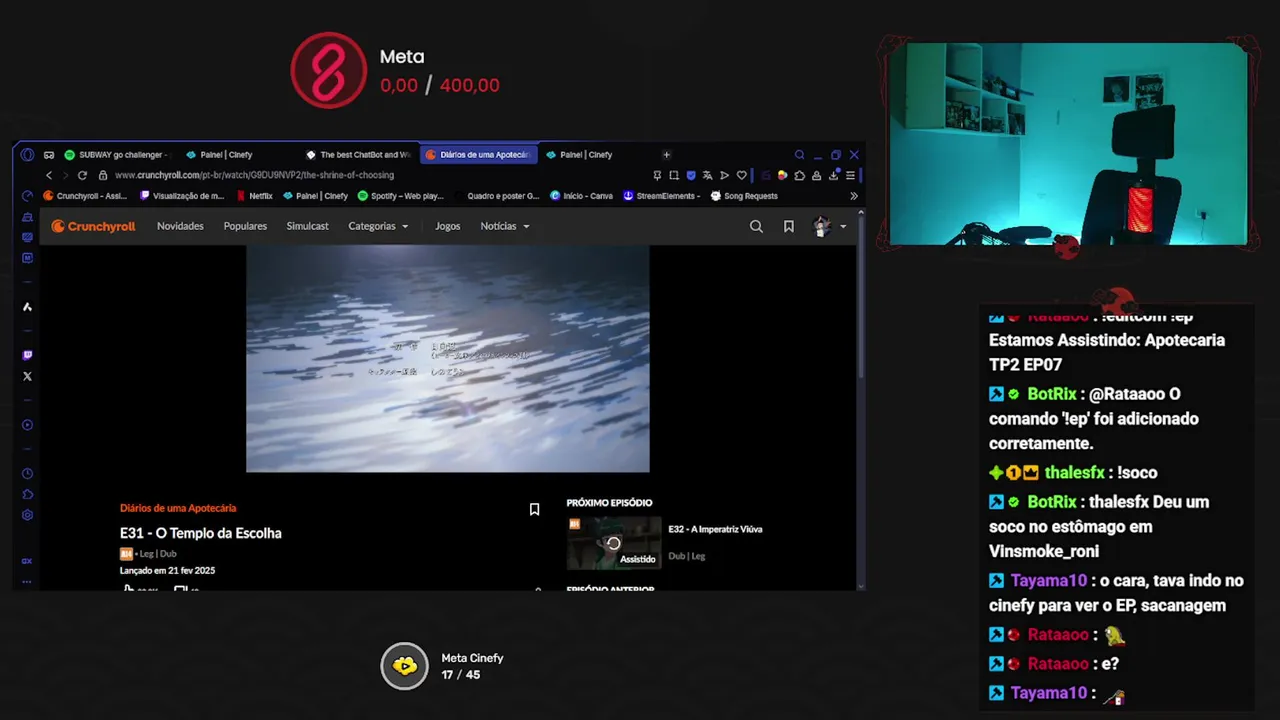Open Painel | Cinefy bookmark

tap(316, 196)
